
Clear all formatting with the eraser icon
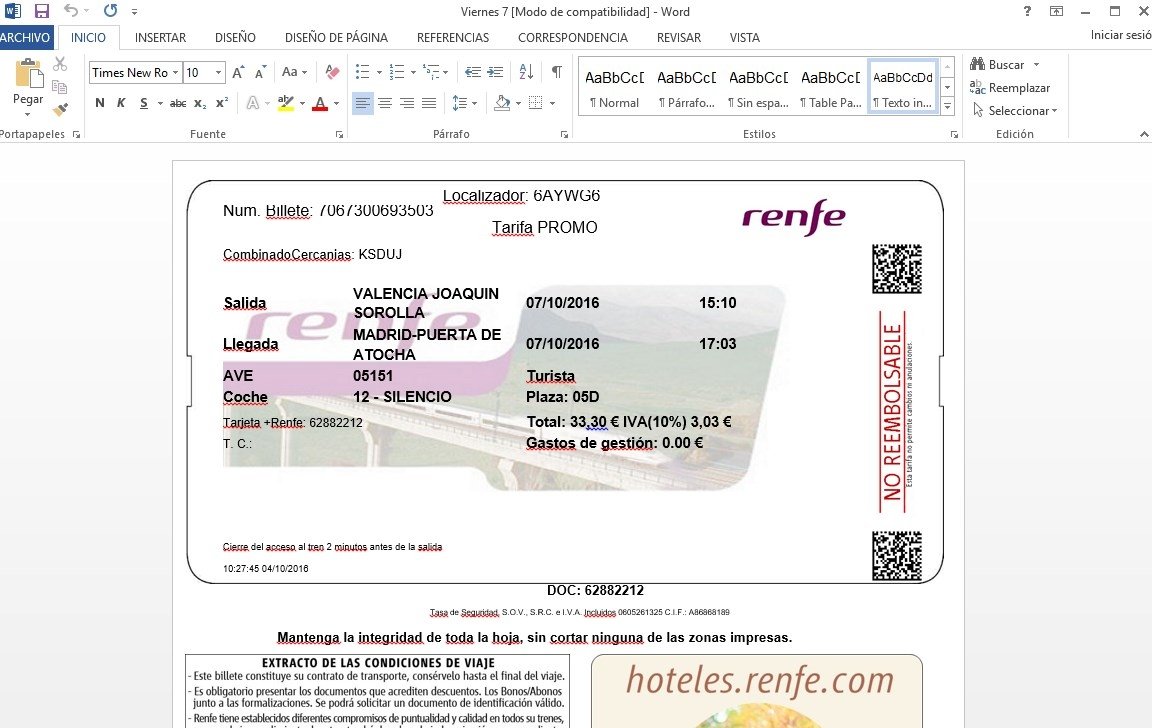pyautogui.click(x=332, y=72)
